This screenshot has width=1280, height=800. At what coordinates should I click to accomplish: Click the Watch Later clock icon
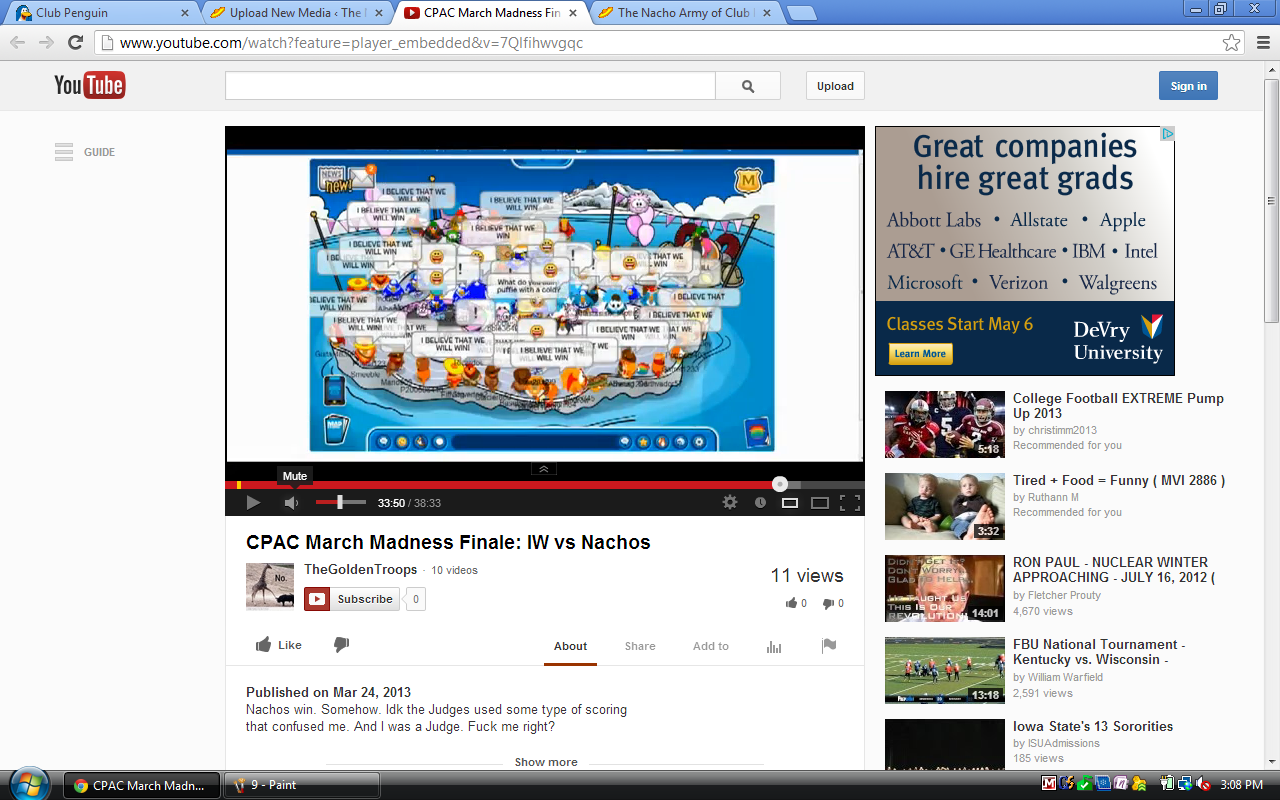tap(760, 503)
